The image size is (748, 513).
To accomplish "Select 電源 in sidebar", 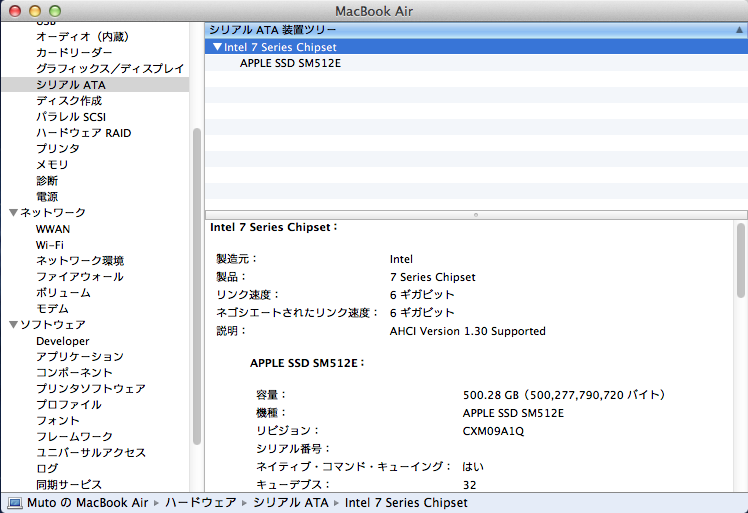I will click(x=47, y=197).
